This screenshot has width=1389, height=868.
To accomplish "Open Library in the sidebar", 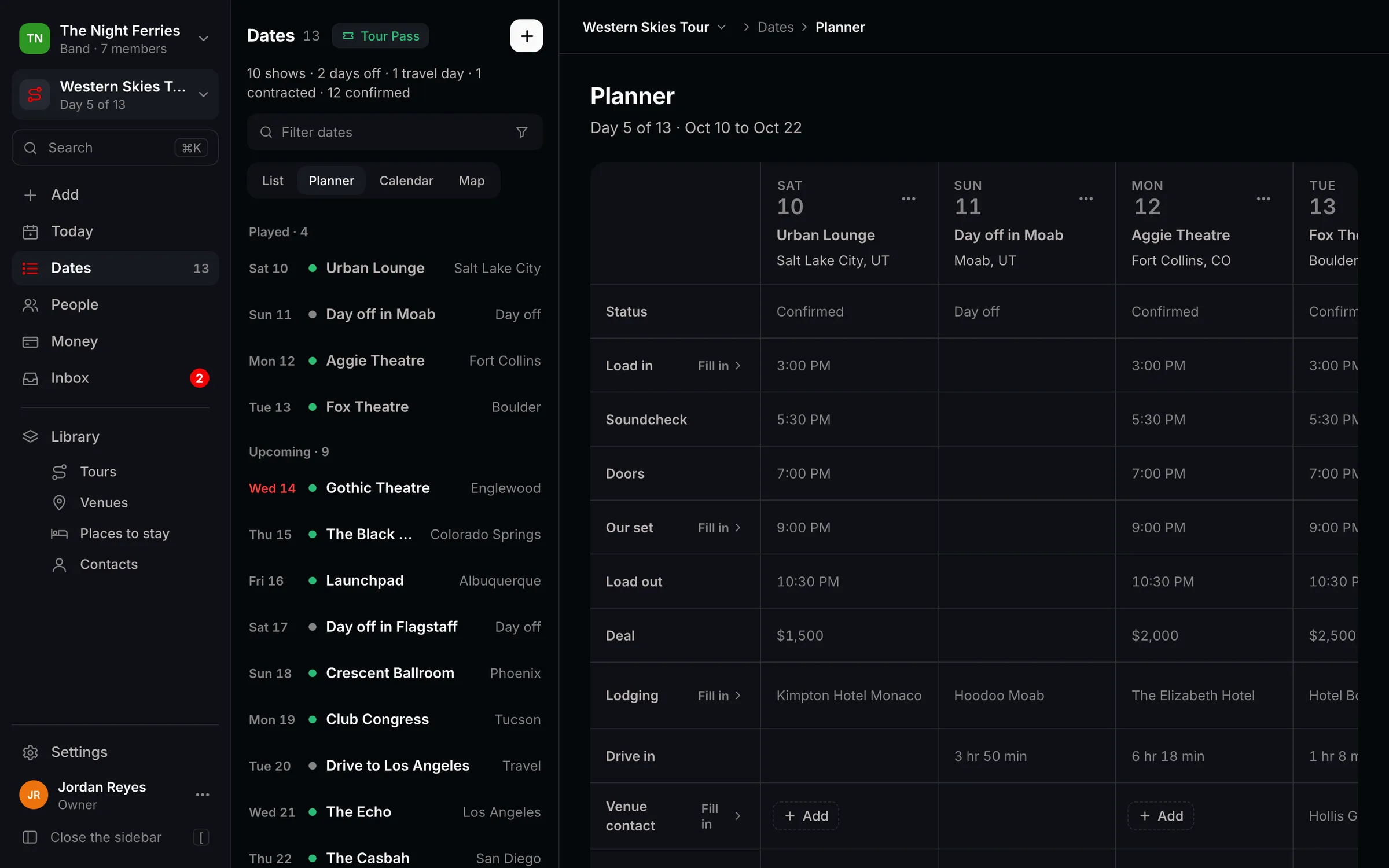I will [x=115, y=436].
